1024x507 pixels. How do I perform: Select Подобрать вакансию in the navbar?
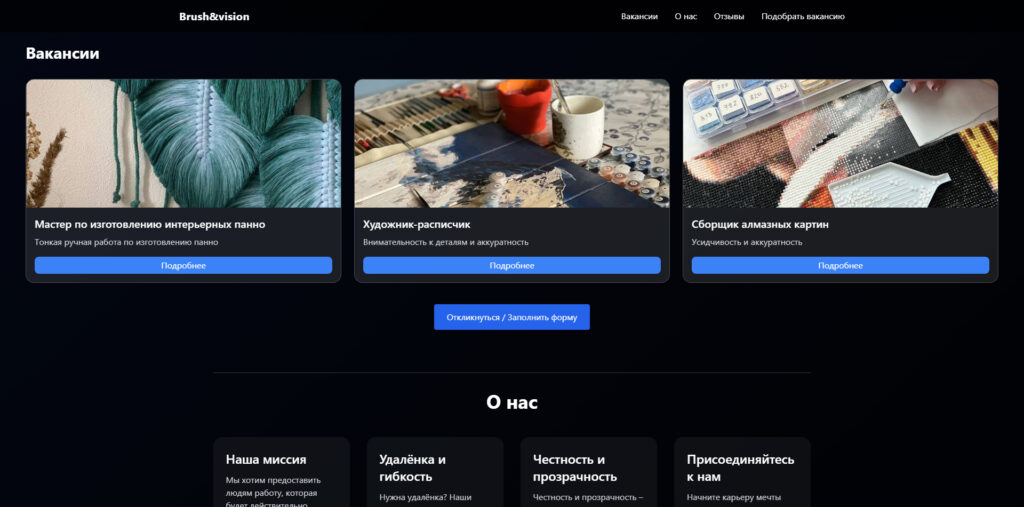803,16
